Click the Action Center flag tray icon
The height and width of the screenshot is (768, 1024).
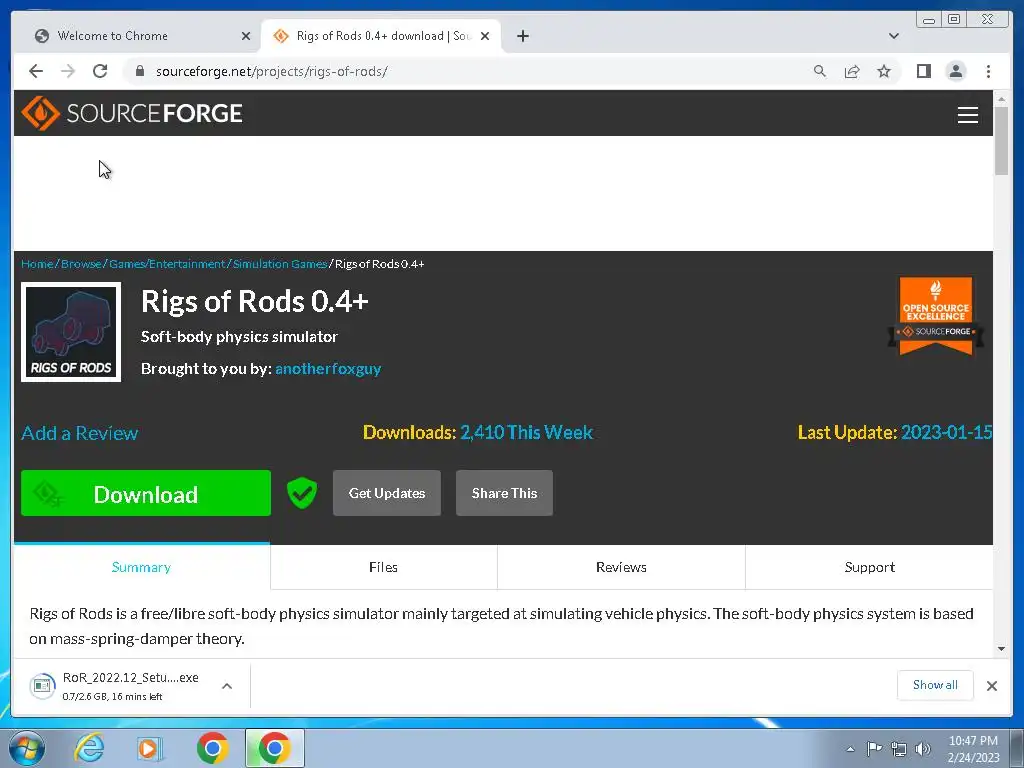874,749
